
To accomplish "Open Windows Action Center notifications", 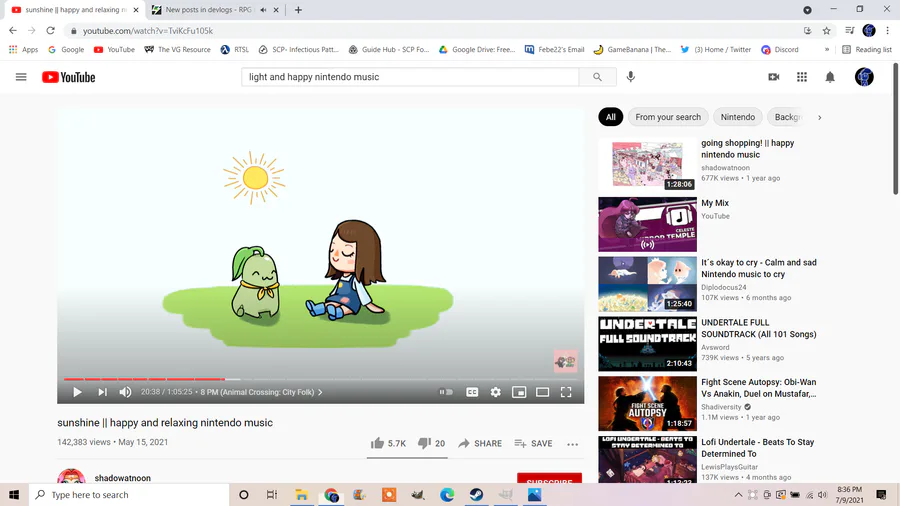I will tap(882, 495).
